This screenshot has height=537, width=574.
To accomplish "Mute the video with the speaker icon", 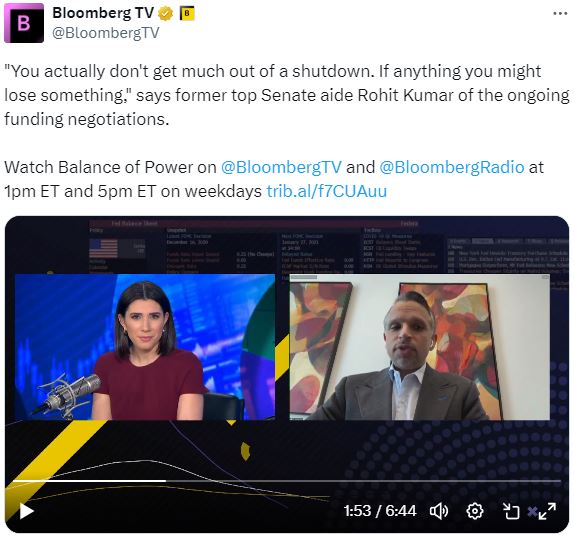I will tap(439, 511).
